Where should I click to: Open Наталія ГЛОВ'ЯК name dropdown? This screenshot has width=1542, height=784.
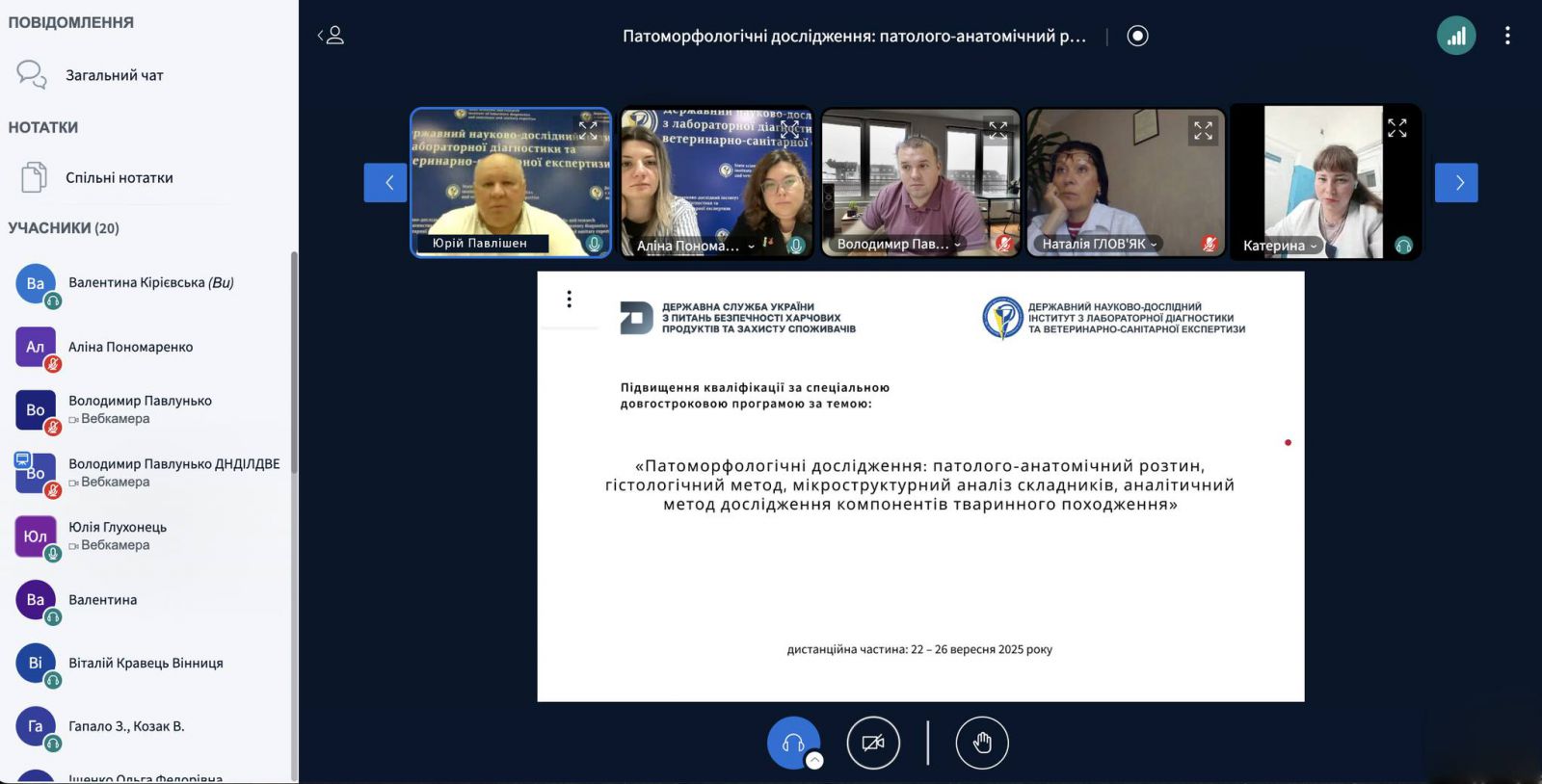tap(1154, 245)
